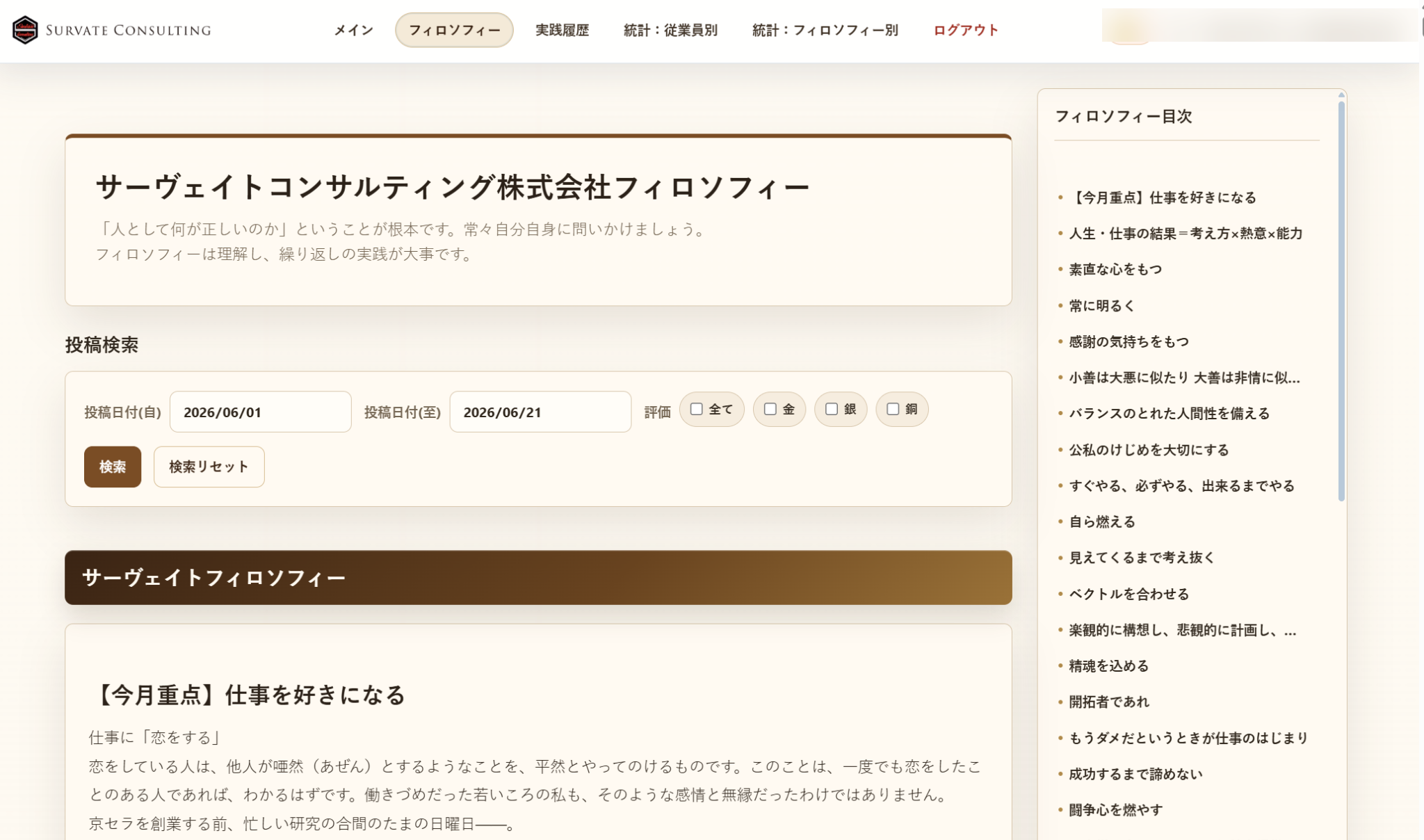
Task: Click the Survate Consulting brand text
Action: (x=129, y=30)
